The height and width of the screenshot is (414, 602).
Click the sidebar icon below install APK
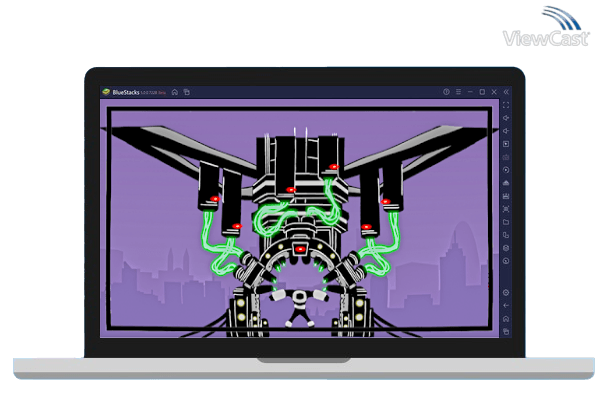pyautogui.click(x=506, y=196)
